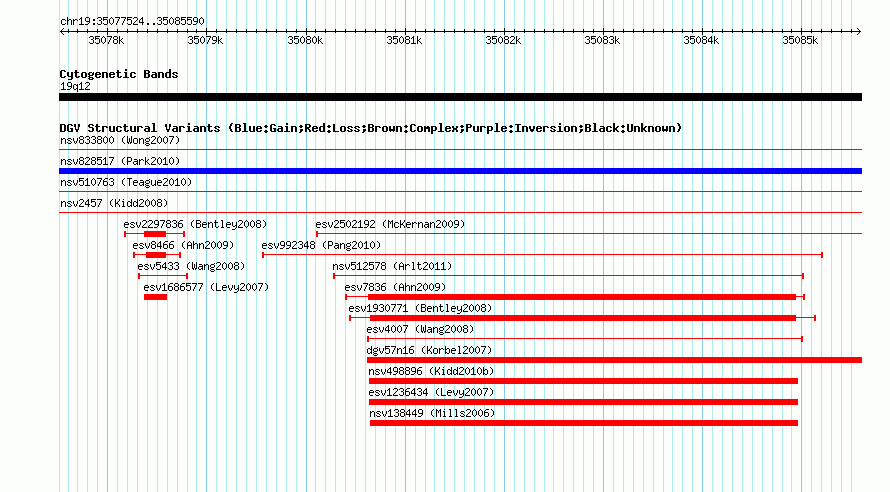Open variant nsv138449 (Mills2006) label
The width and height of the screenshot is (890, 492).
(x=432, y=413)
